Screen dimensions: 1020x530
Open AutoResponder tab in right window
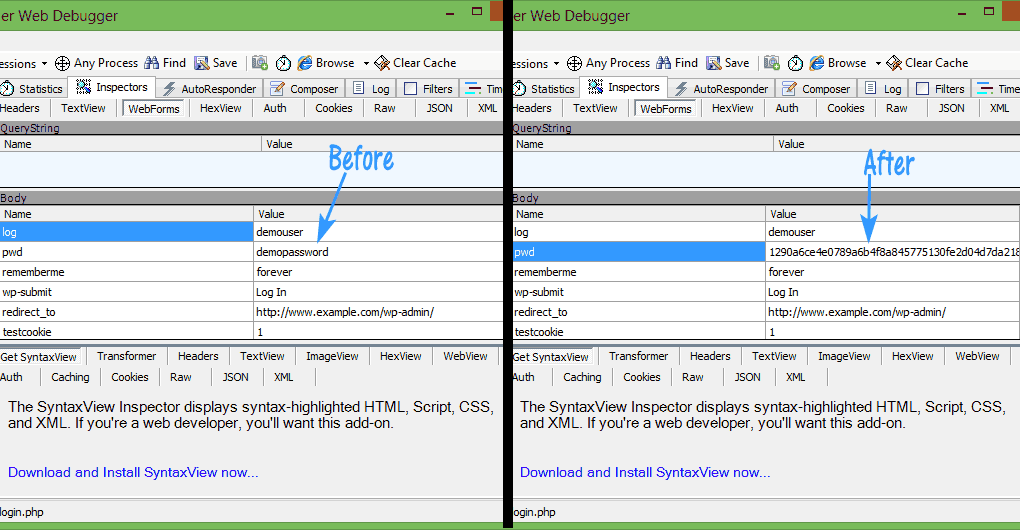pos(722,88)
